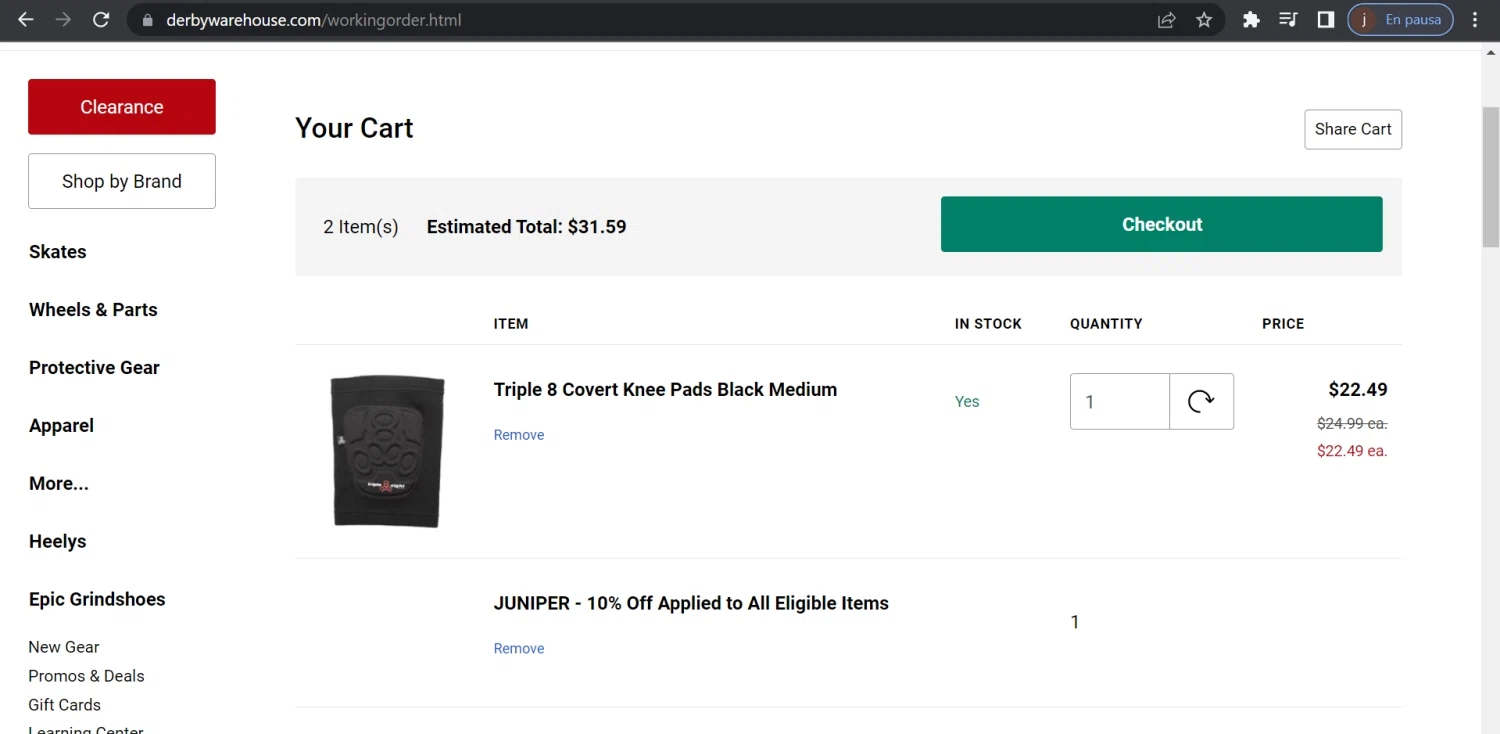
Task: Open the Heelys category
Action: point(58,542)
